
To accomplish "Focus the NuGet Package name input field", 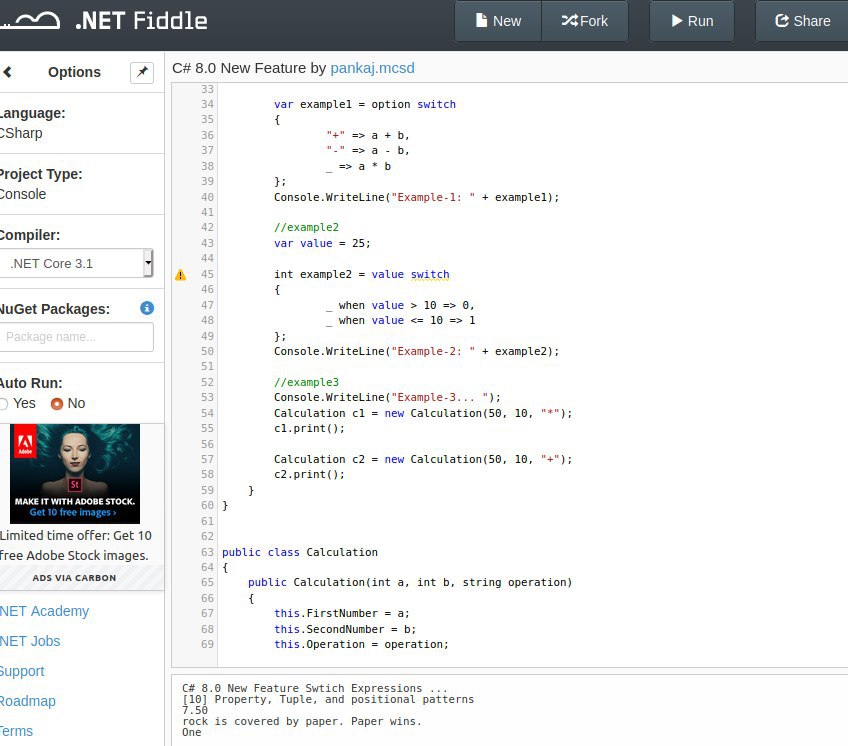I will point(76,337).
